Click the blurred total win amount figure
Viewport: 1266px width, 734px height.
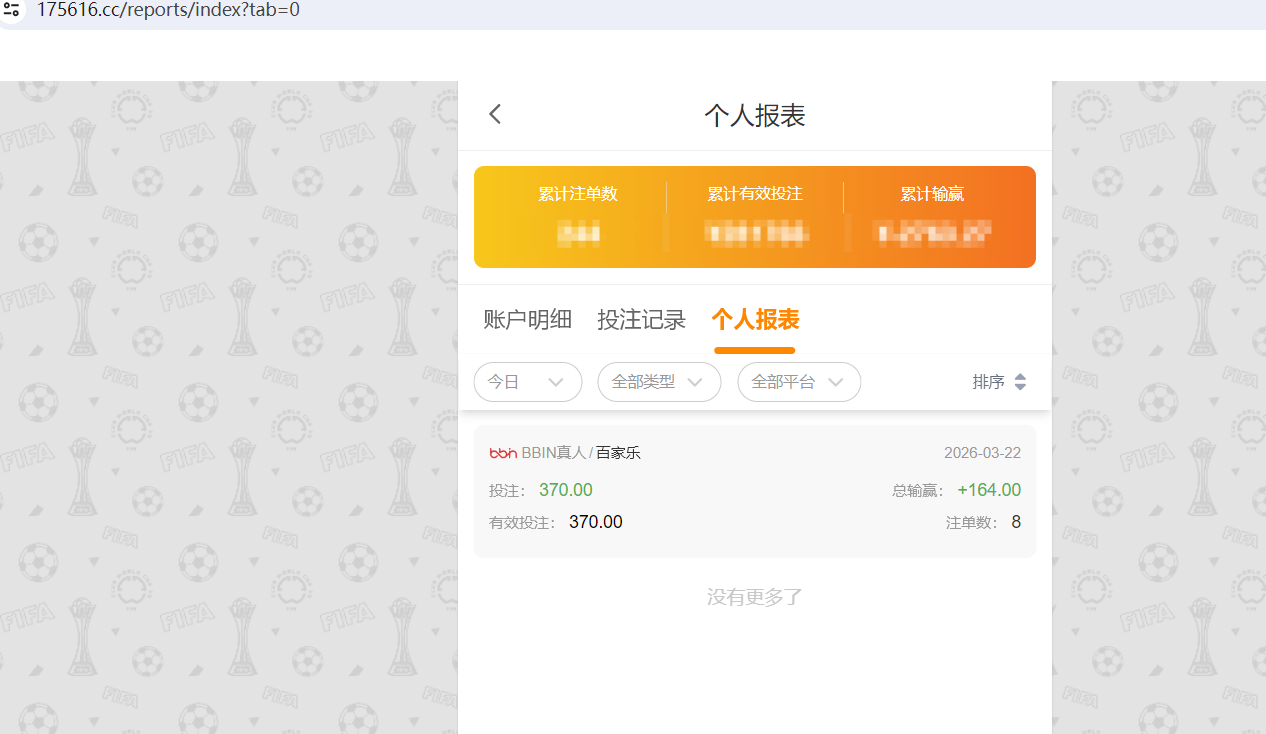(932, 236)
